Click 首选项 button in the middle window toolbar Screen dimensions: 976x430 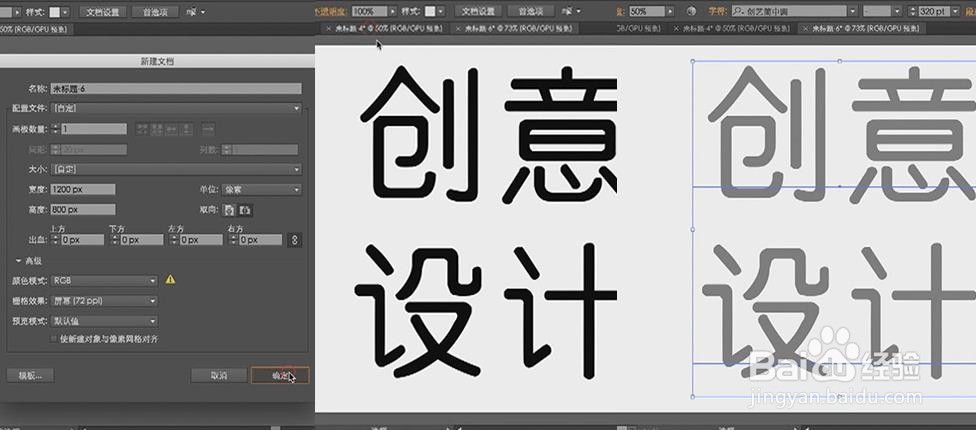pyautogui.click(x=531, y=11)
